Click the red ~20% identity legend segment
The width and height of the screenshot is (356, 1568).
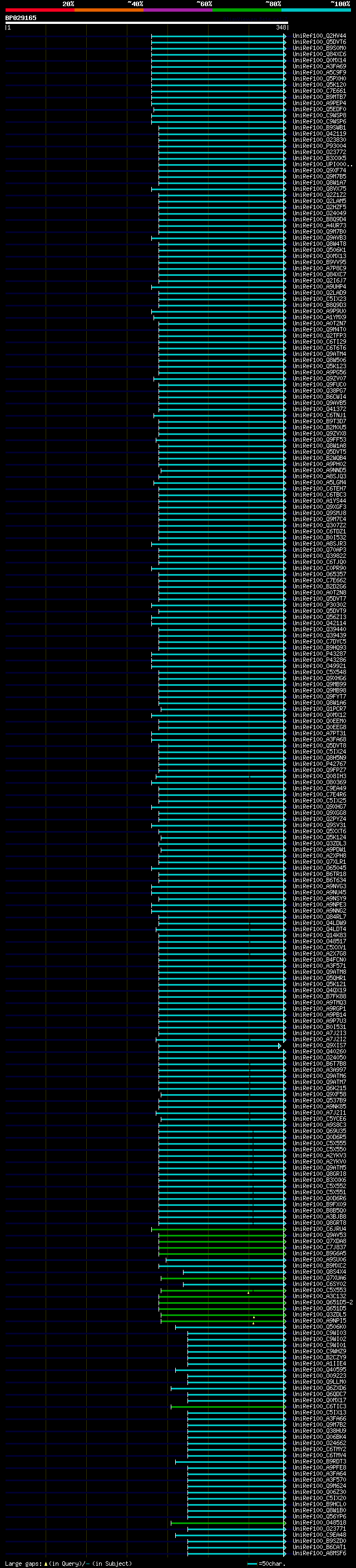tap(40, 10)
